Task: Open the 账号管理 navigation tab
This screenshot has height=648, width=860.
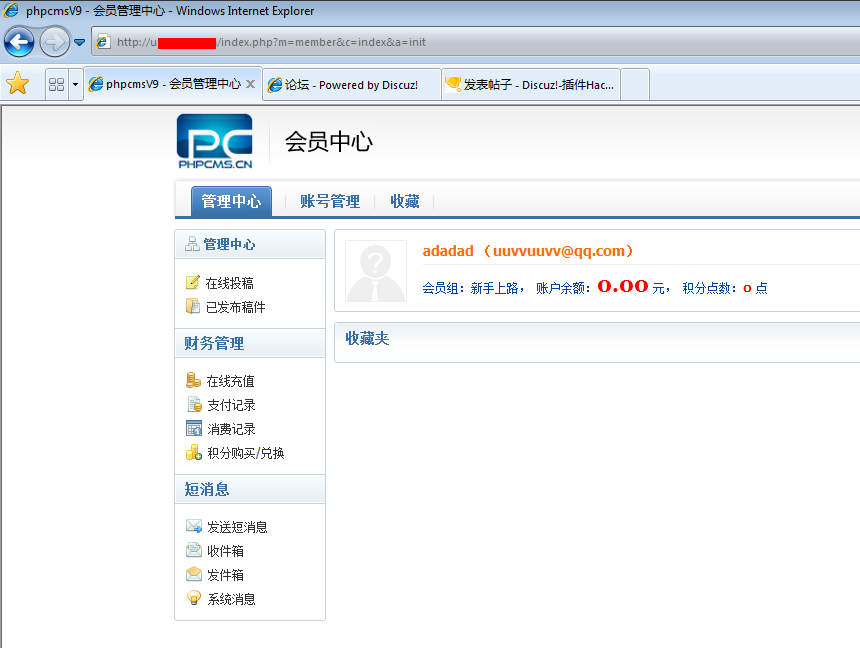Action: pos(330,201)
